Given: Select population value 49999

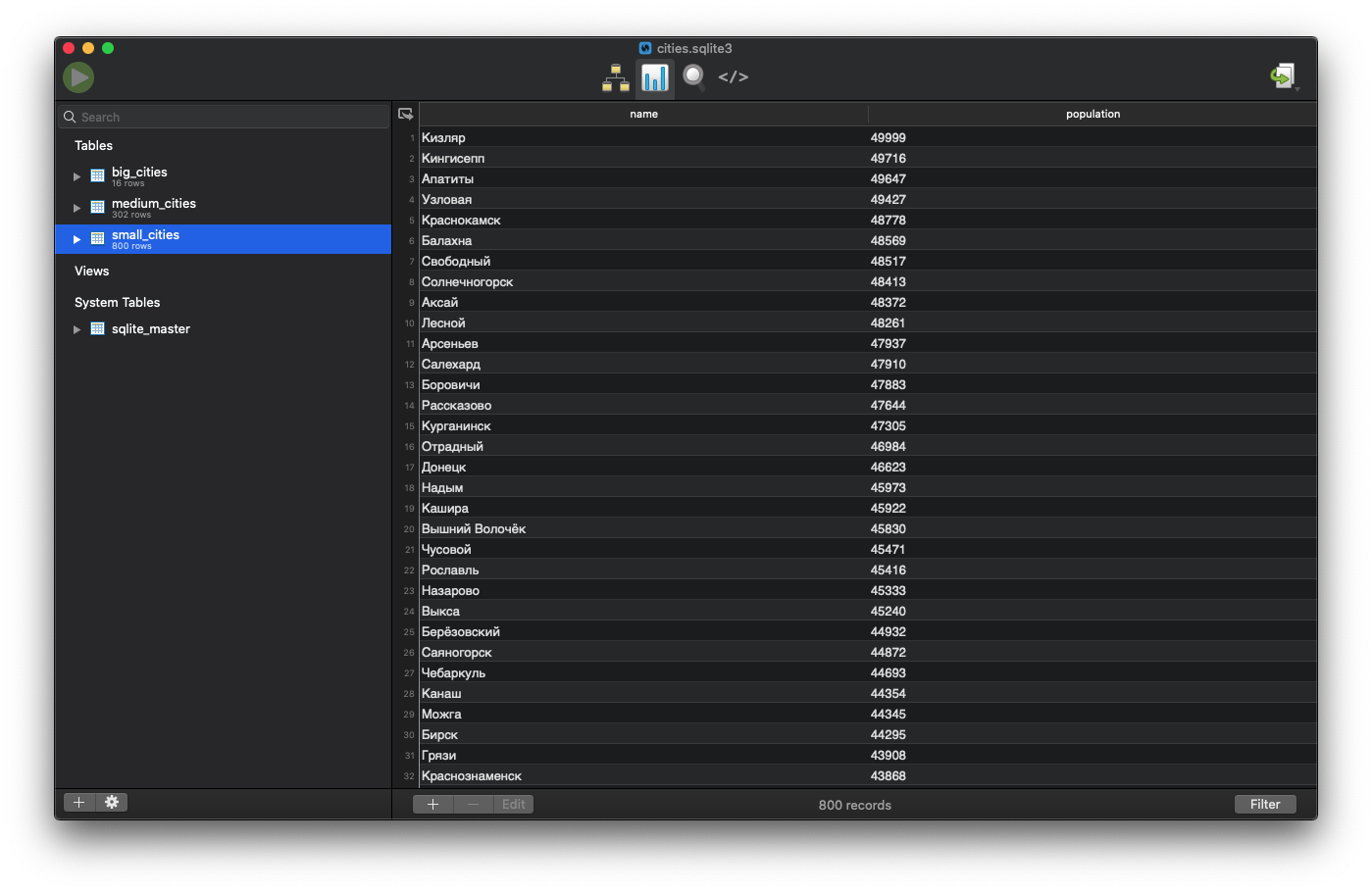Looking at the screenshot, I should pos(1093,137).
